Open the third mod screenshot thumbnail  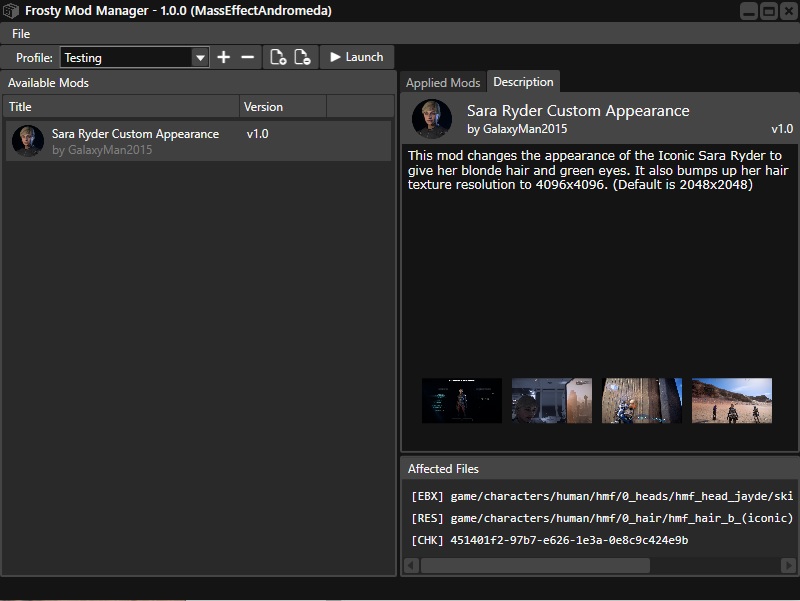tap(642, 400)
